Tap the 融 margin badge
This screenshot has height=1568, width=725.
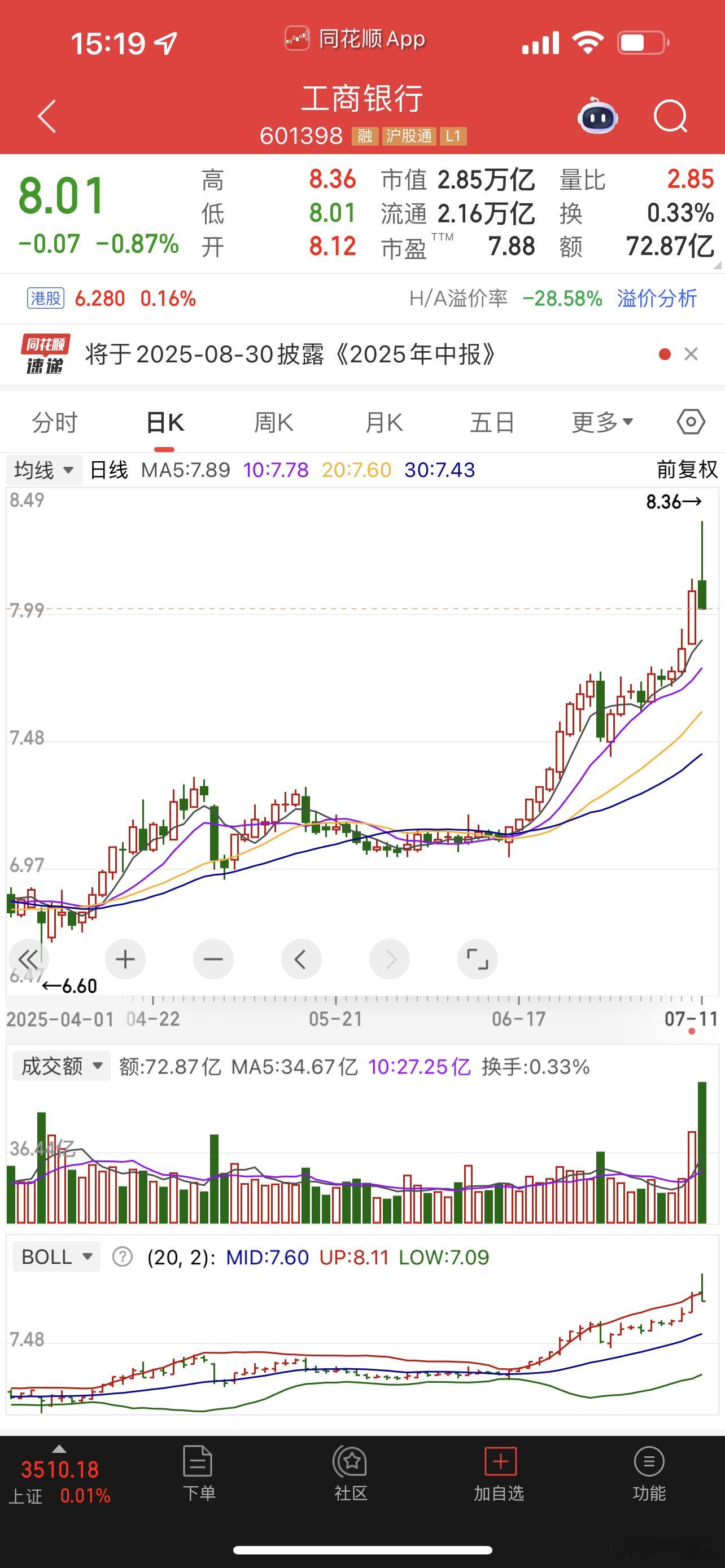pos(365,135)
